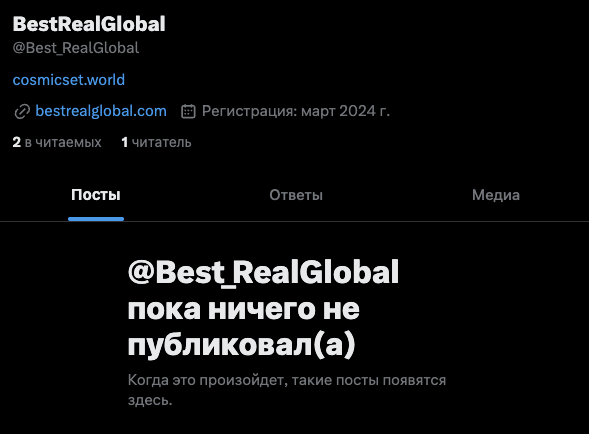The width and height of the screenshot is (589, 434).
Task: Click the calendar icon before registration date
Action: click(x=188, y=111)
